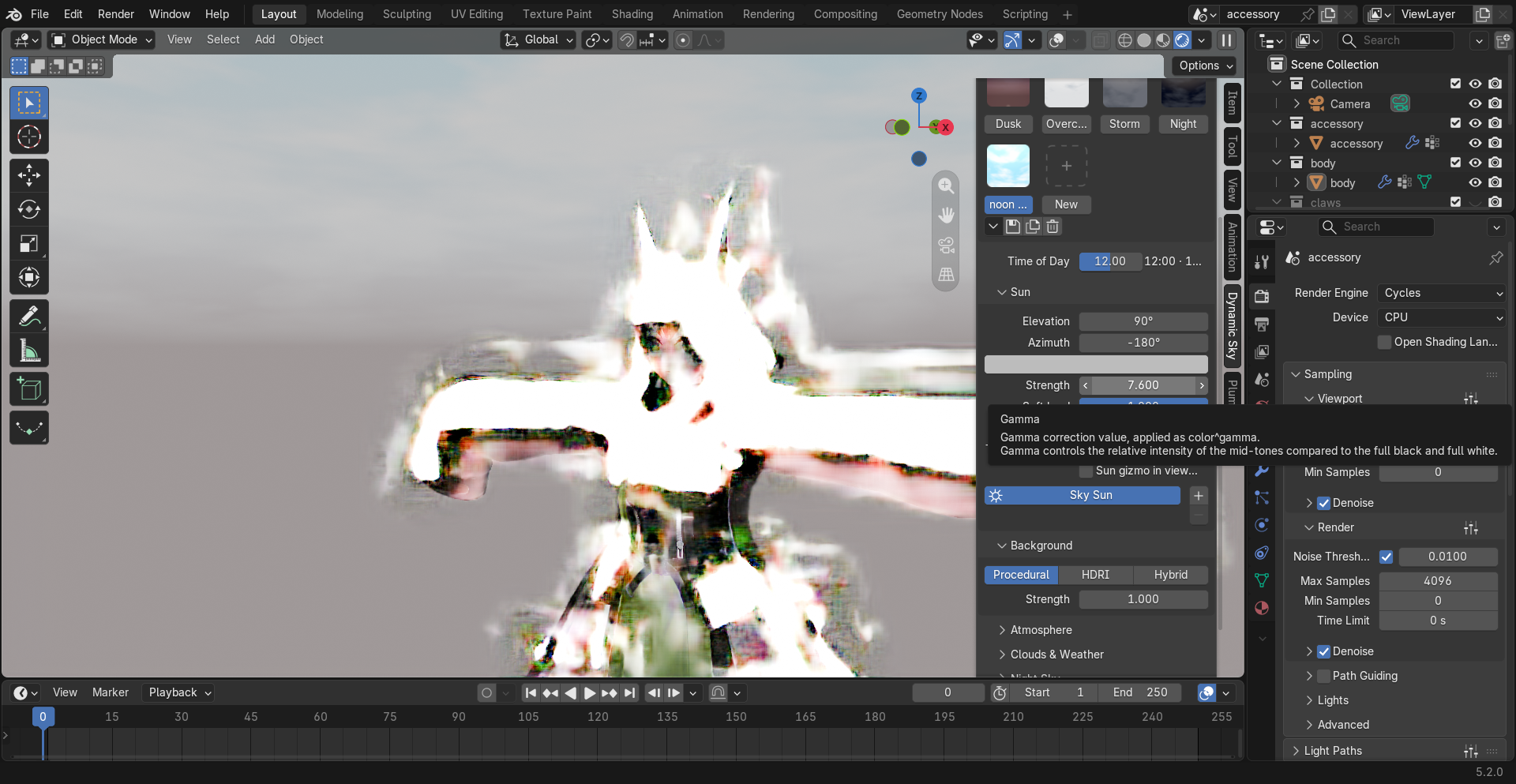Switch to solid viewport shading
The height and width of the screenshot is (784, 1516).
[x=1144, y=40]
